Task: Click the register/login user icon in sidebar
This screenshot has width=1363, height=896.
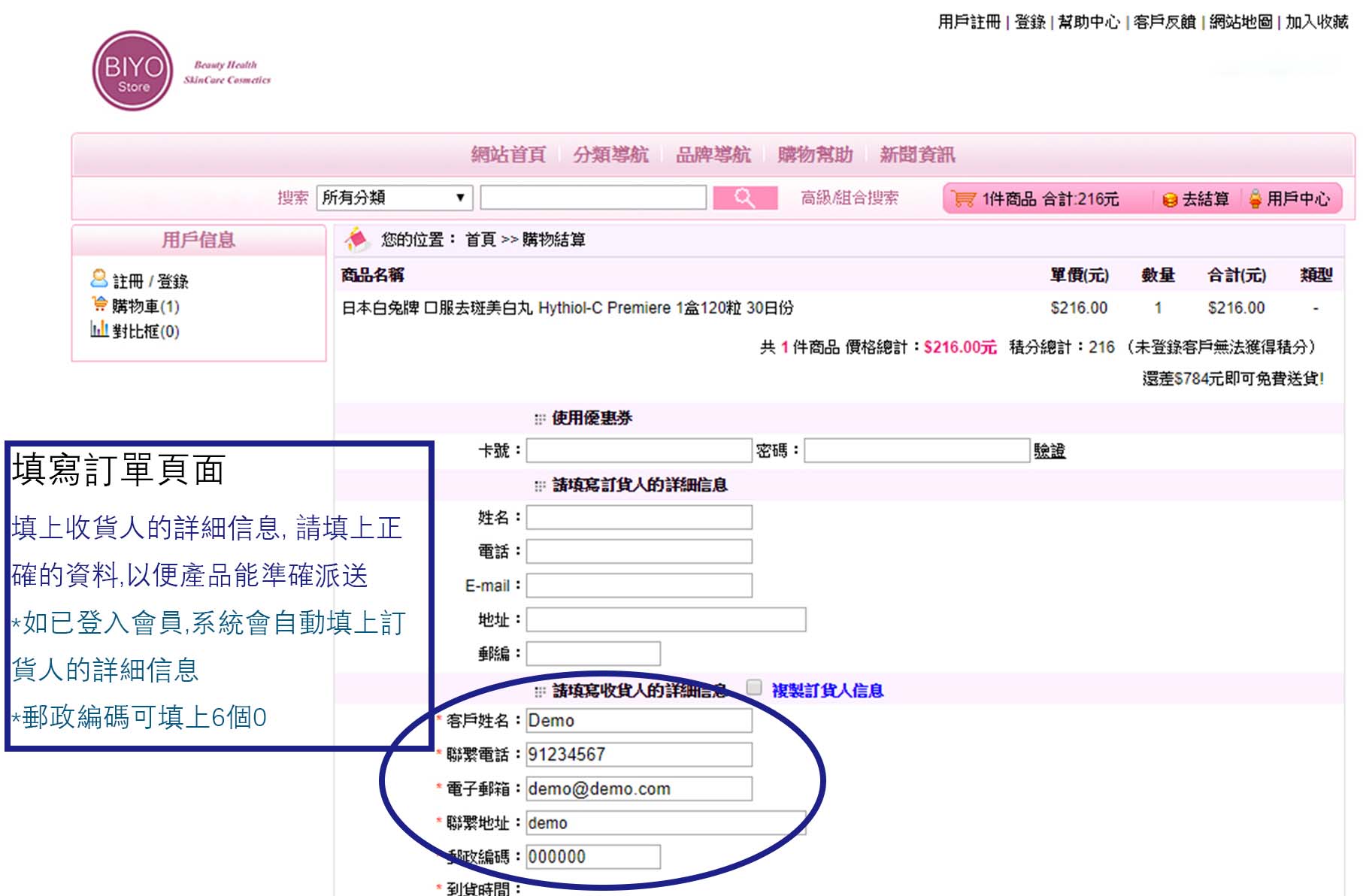Action: (x=98, y=279)
